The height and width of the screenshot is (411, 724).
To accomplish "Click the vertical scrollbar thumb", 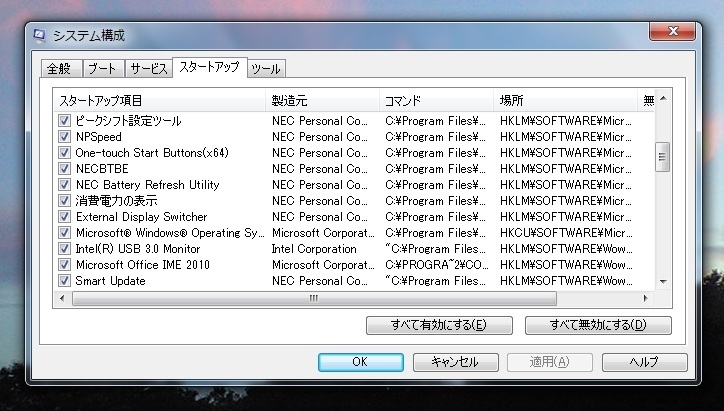I will coord(663,157).
